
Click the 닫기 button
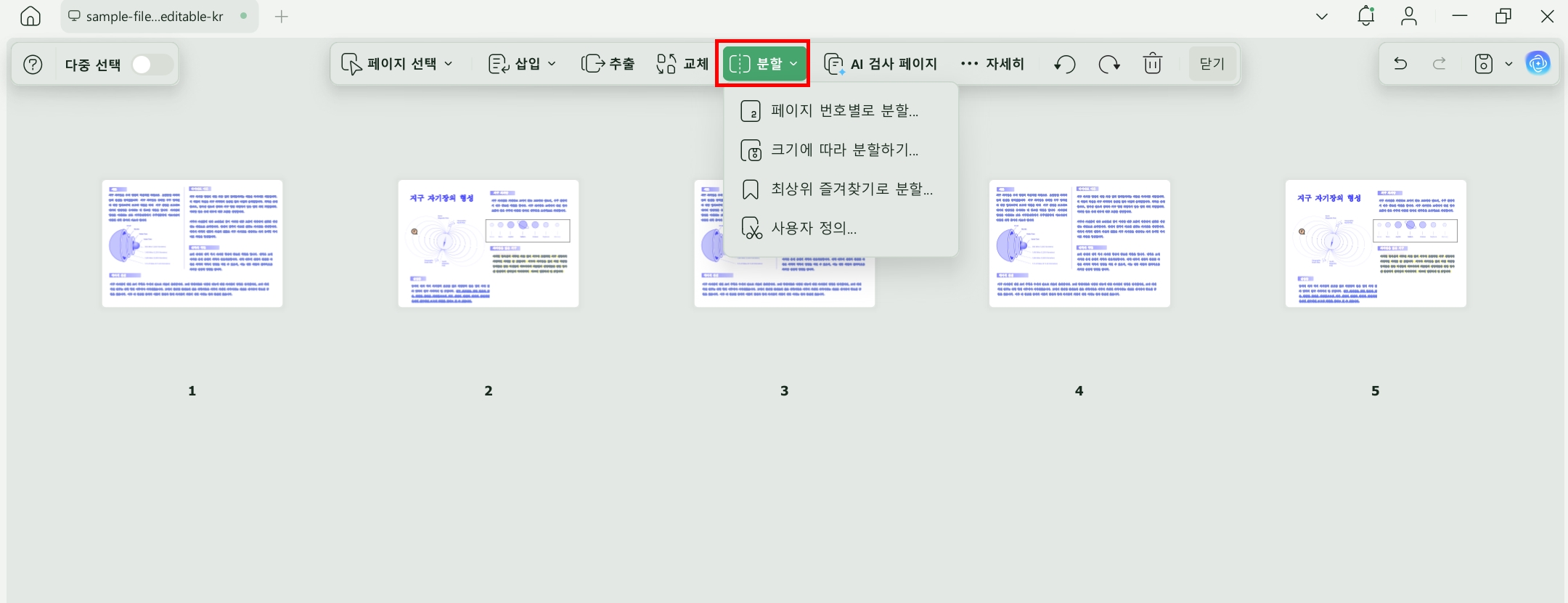pyautogui.click(x=1212, y=64)
